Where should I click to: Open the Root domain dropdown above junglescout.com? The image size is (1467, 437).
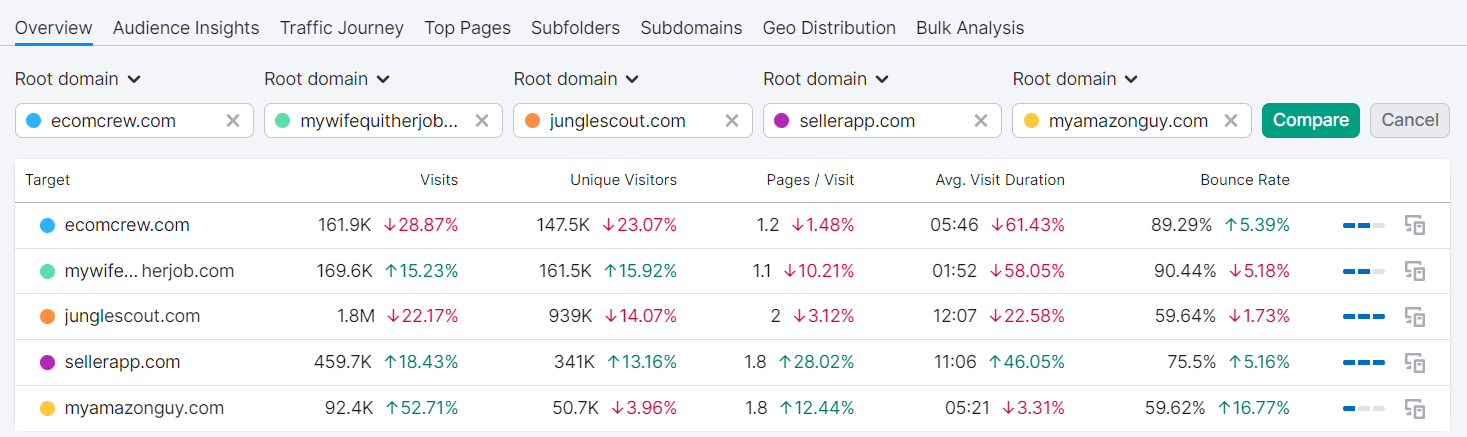tap(576, 79)
